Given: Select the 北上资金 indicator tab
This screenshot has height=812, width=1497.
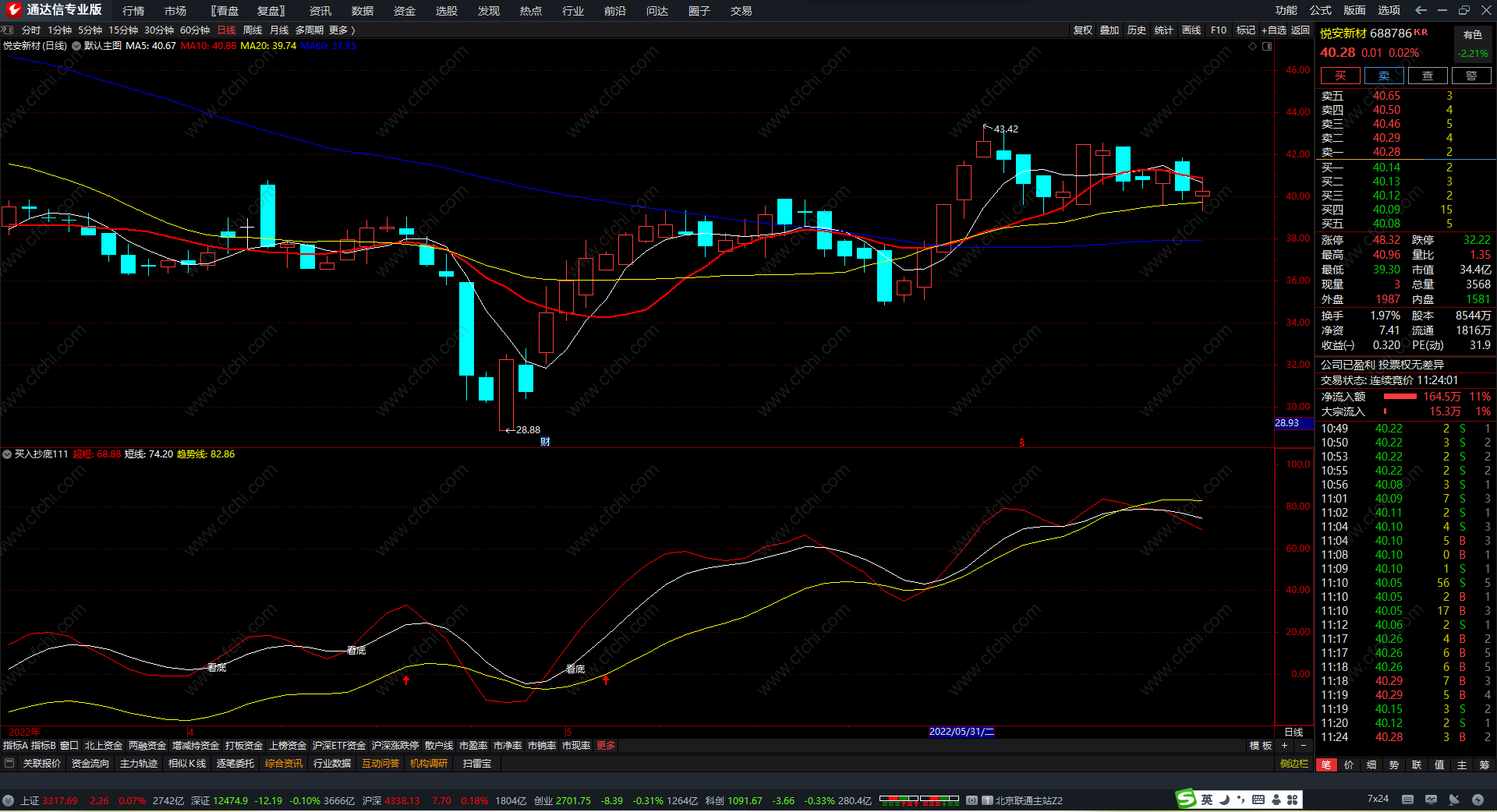Looking at the screenshot, I should coord(104,746).
